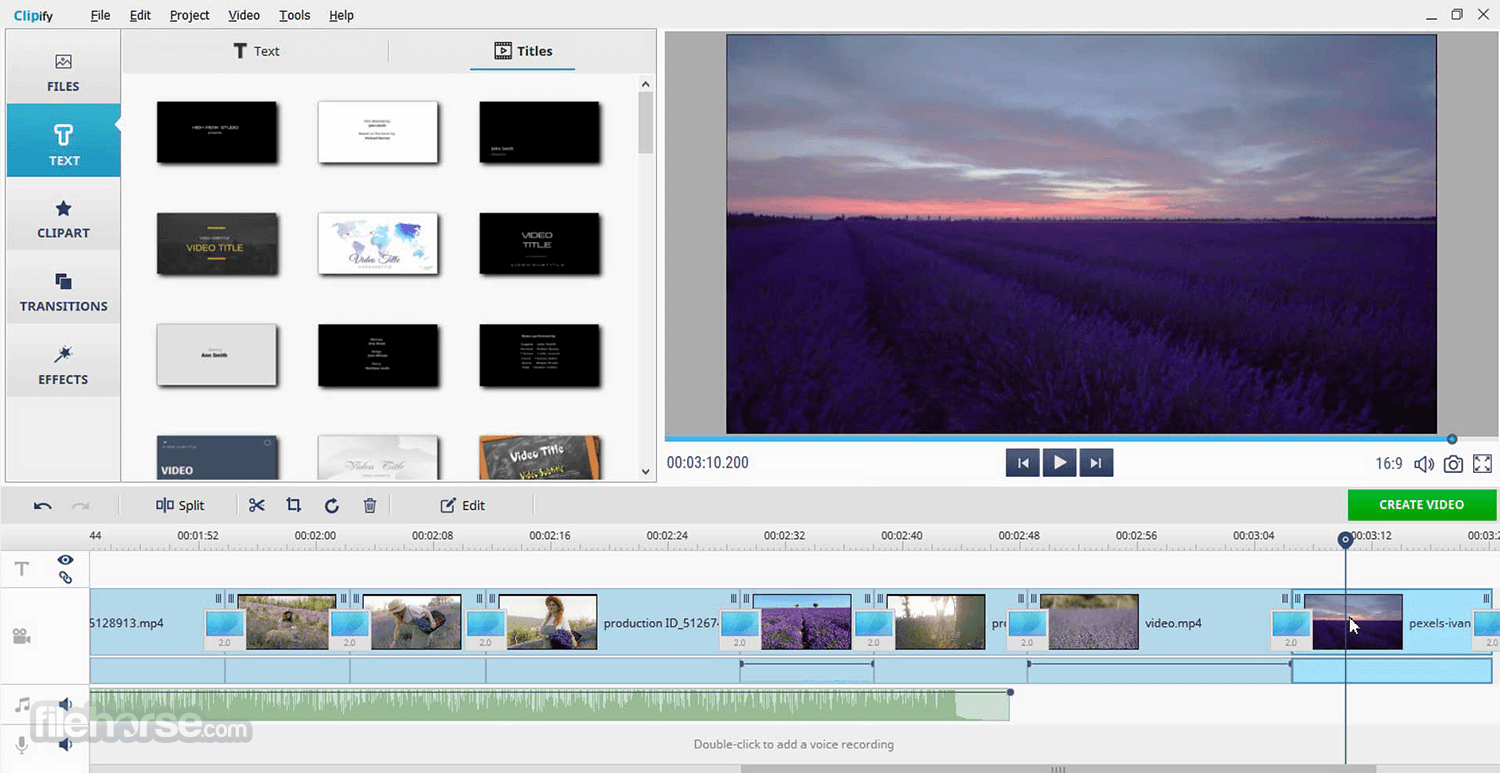Select the transition just before the pexels-ivan clip
The height and width of the screenshot is (773, 1500).
(1291, 630)
